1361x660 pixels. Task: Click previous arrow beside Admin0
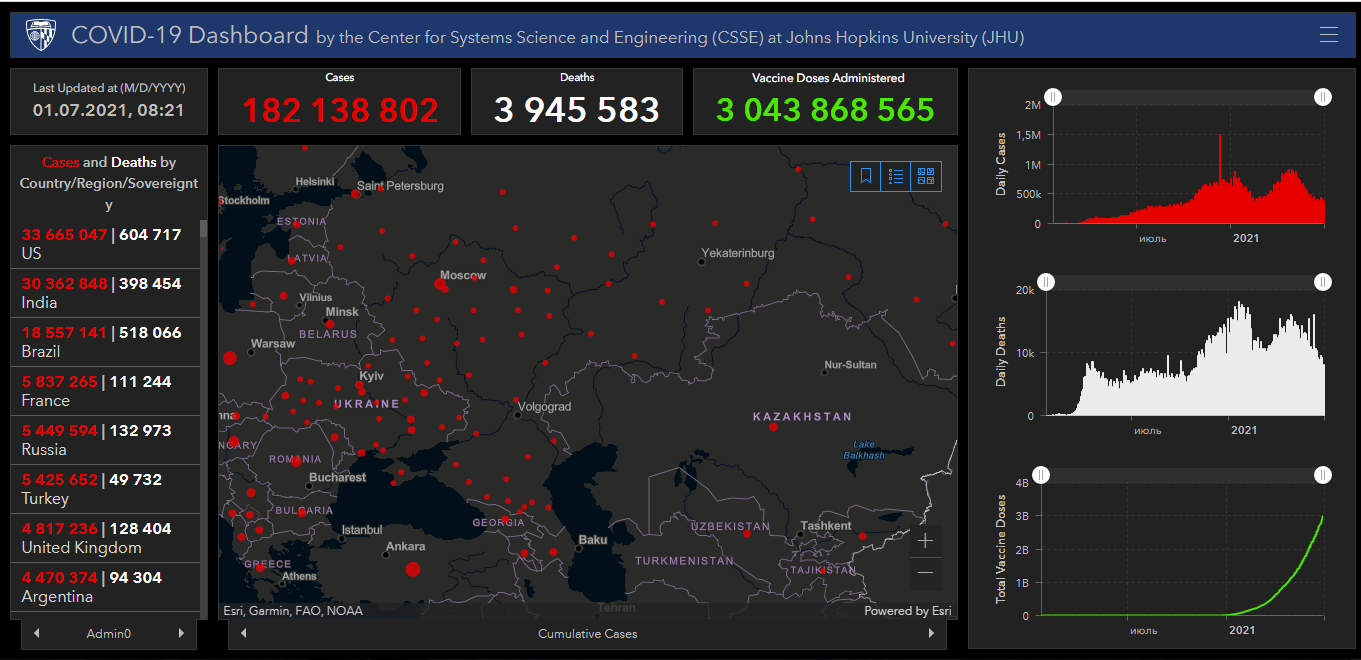[x=37, y=633]
